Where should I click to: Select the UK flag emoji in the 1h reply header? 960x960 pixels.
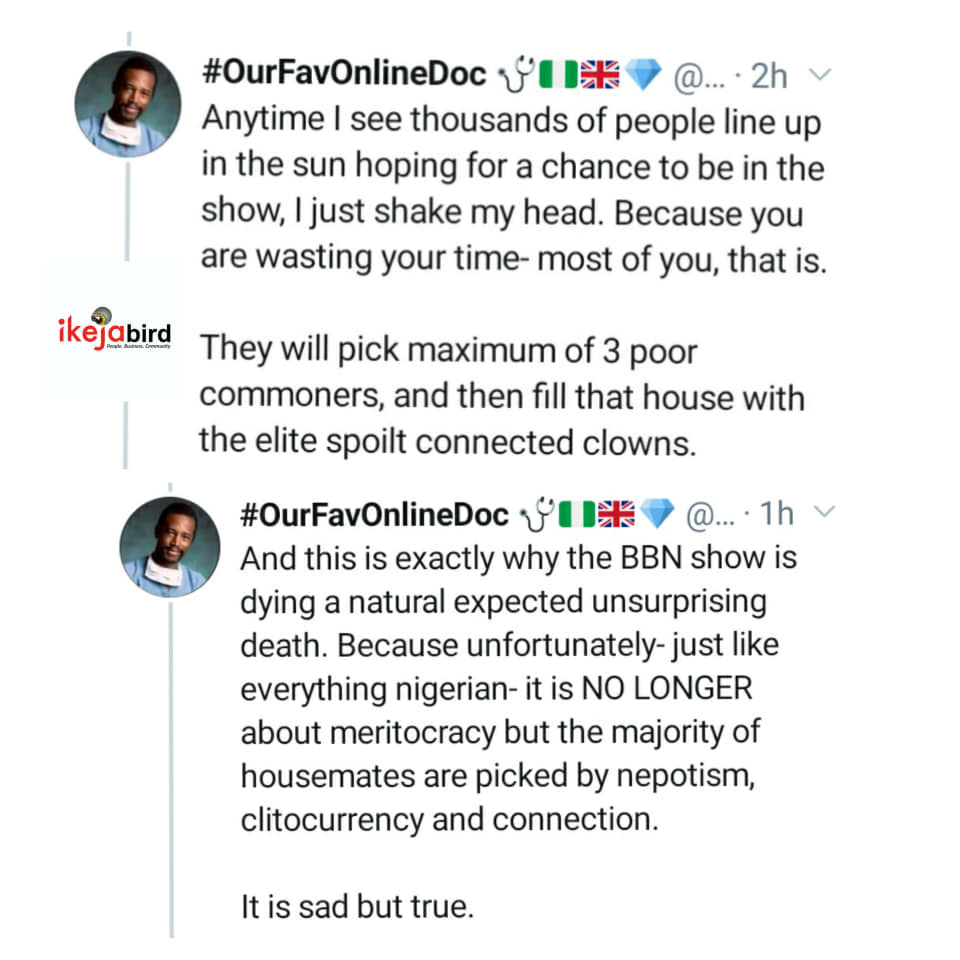pyautogui.click(x=618, y=514)
